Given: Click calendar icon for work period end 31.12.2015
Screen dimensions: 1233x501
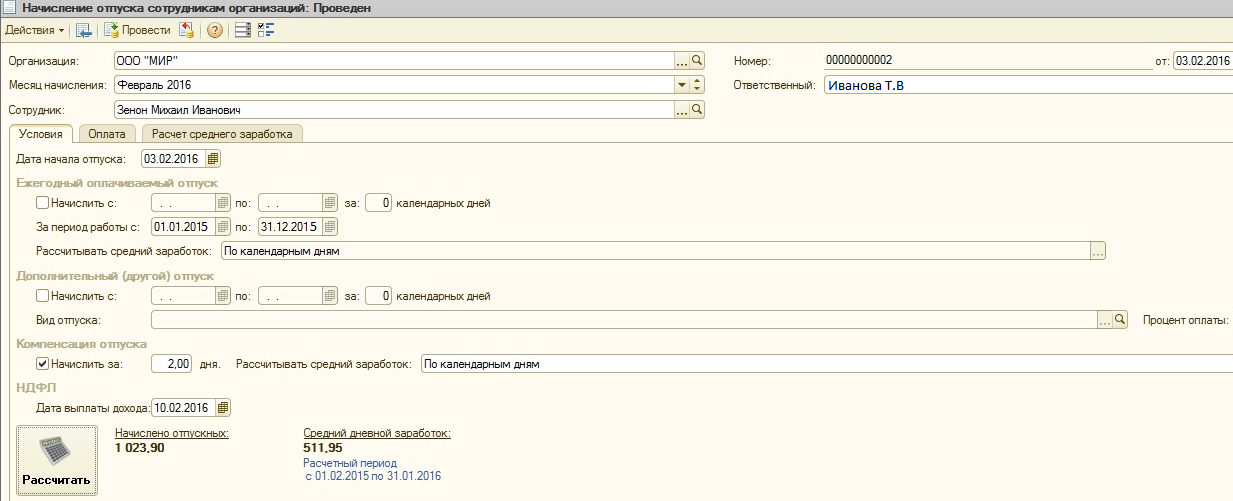Looking at the screenshot, I should point(326,227).
